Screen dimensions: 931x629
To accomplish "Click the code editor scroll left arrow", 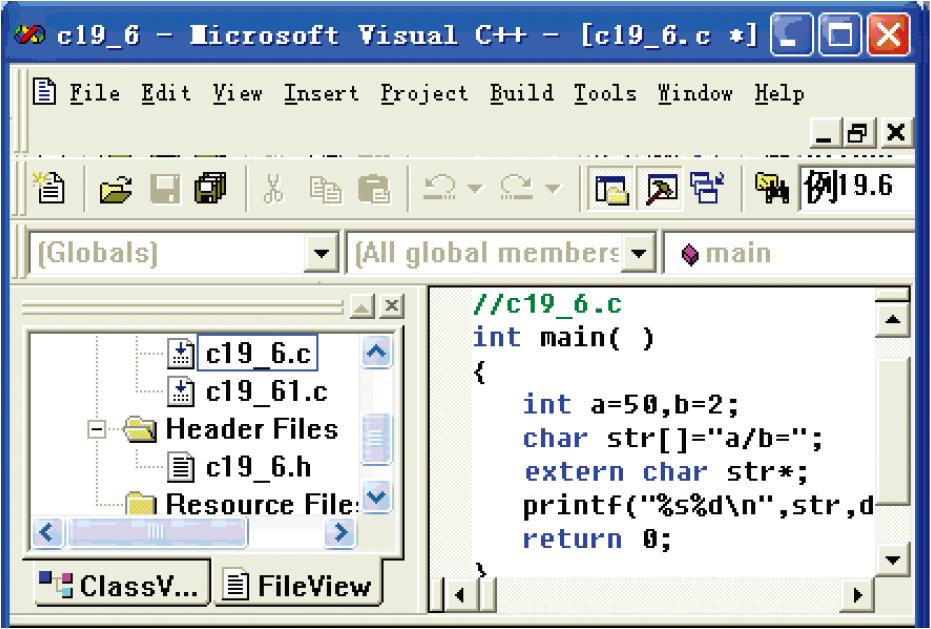I will [x=460, y=594].
